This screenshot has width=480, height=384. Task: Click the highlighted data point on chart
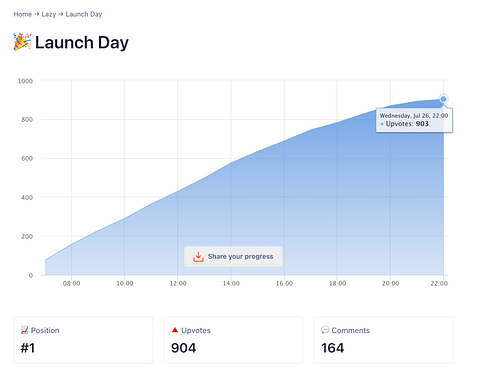pos(443,99)
